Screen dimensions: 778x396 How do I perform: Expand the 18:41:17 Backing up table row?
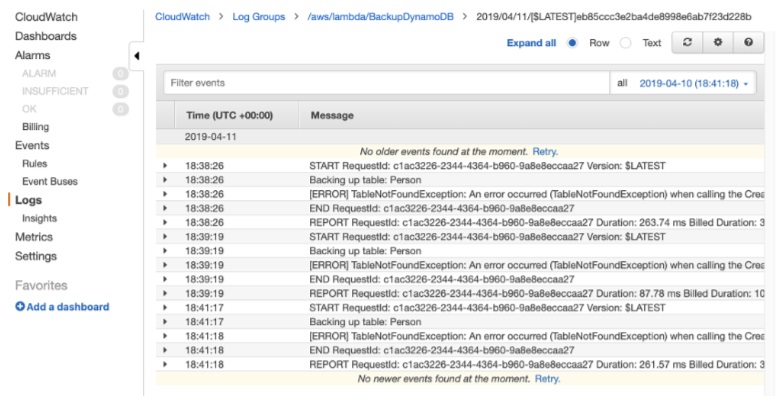(165, 322)
